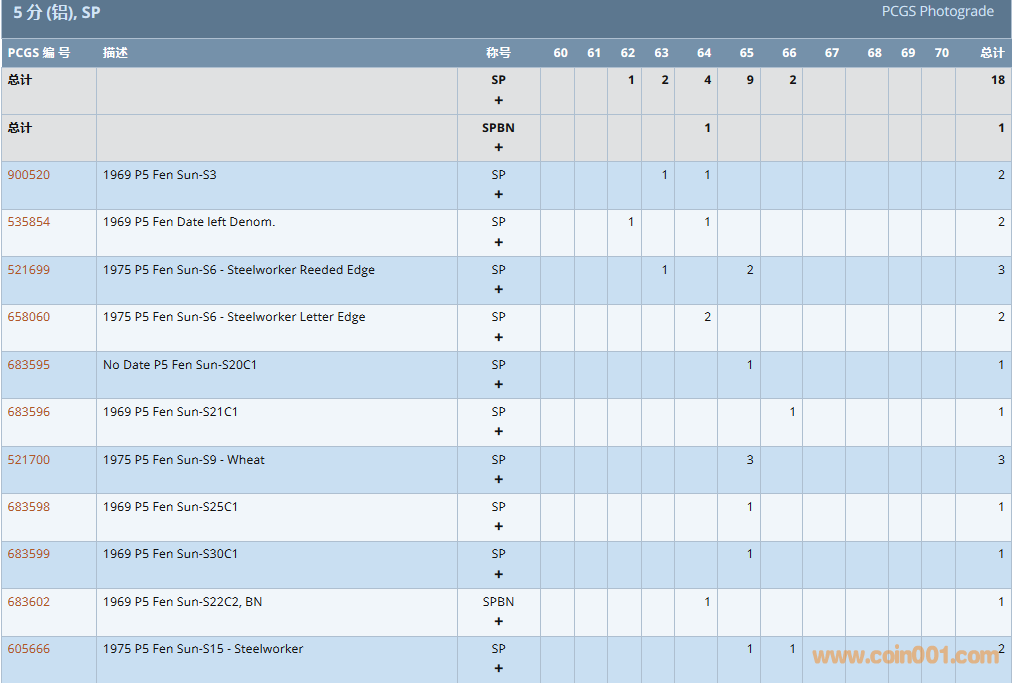1012x683 pixels.
Task: Open the 605666 coin entry
Action: click(29, 649)
